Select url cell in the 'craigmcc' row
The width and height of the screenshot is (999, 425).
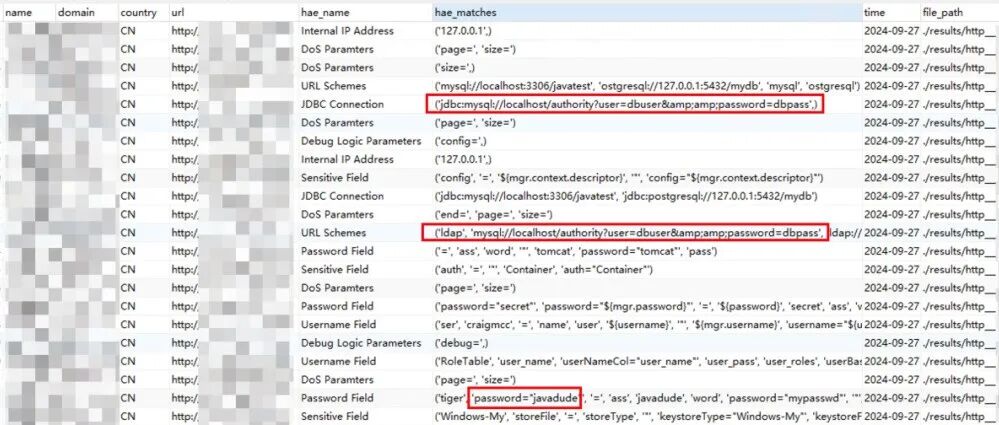pyautogui.click(x=233, y=324)
